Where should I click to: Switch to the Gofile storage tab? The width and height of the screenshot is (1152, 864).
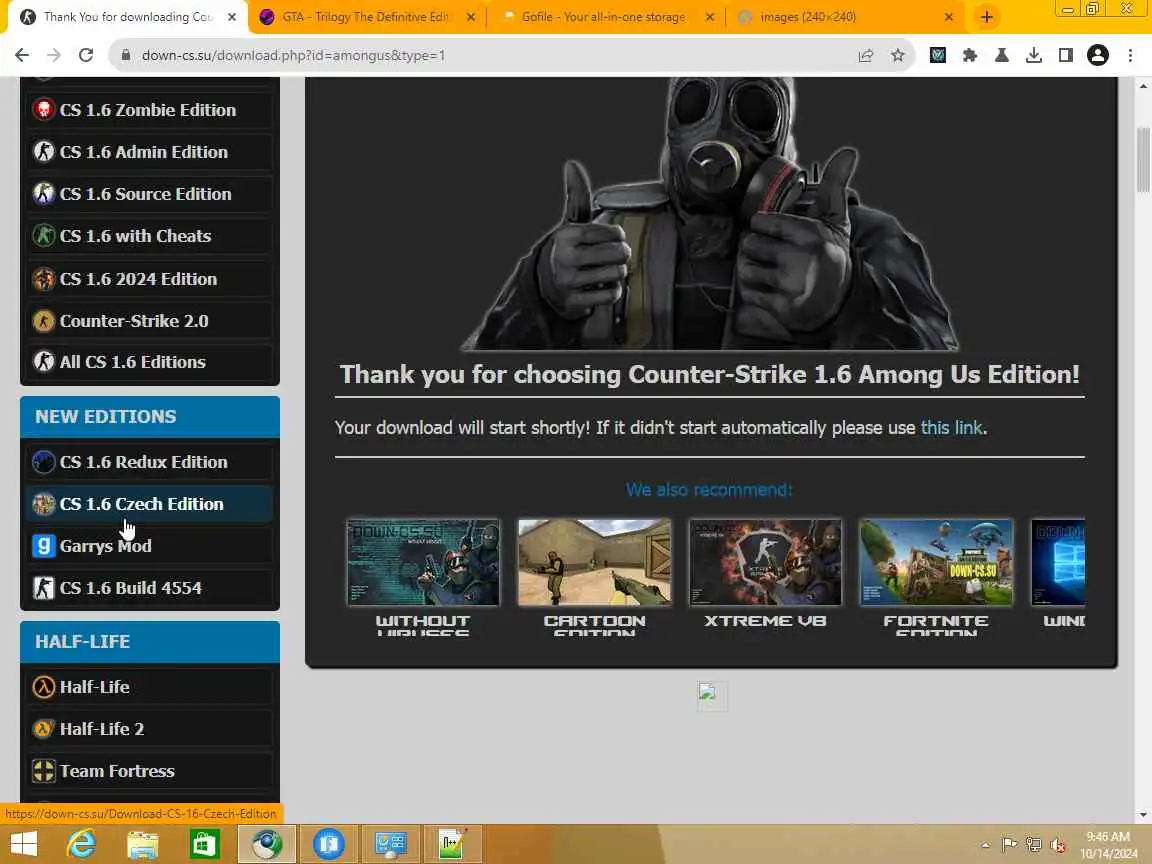[604, 16]
